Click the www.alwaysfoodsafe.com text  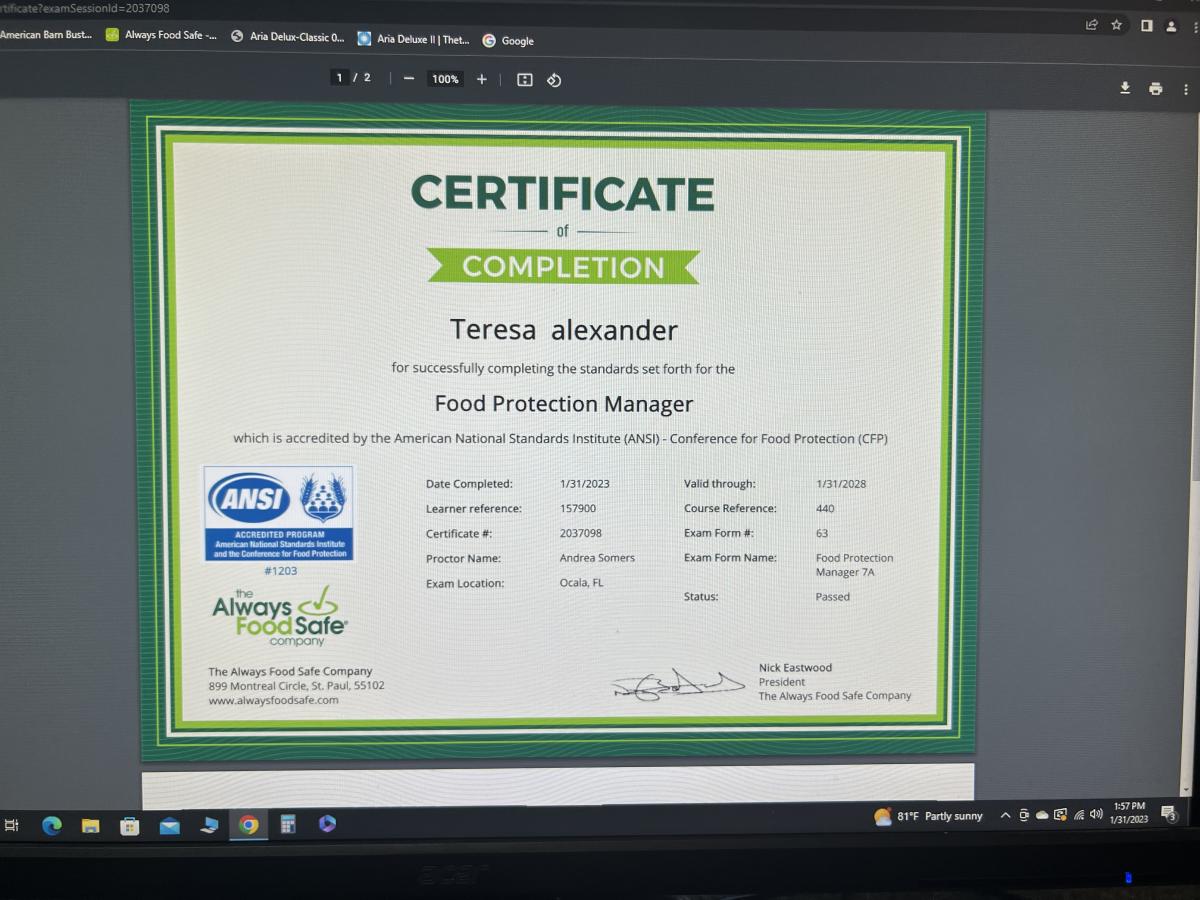273,700
